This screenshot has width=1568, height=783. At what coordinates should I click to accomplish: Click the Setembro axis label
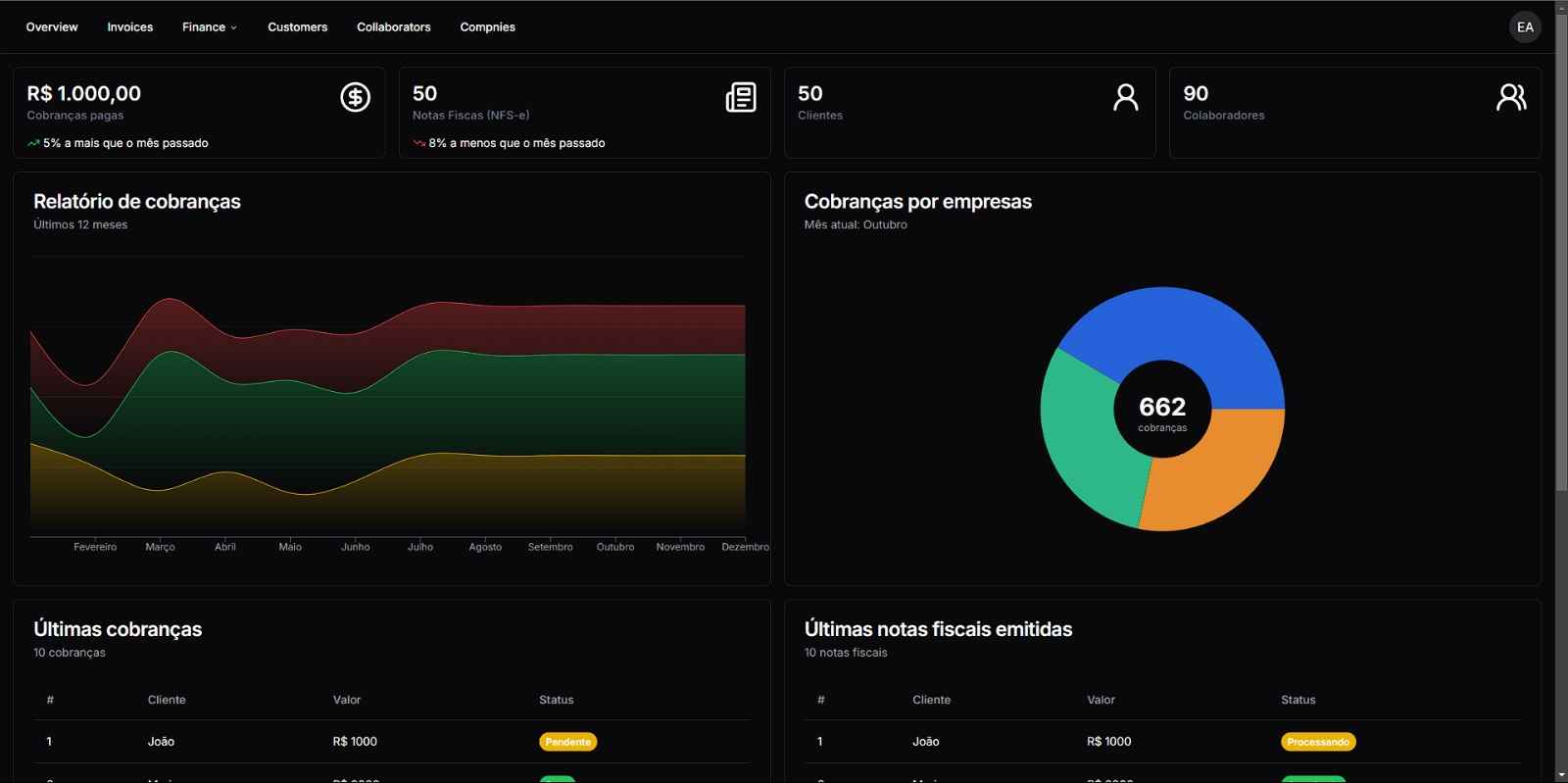[x=551, y=547]
